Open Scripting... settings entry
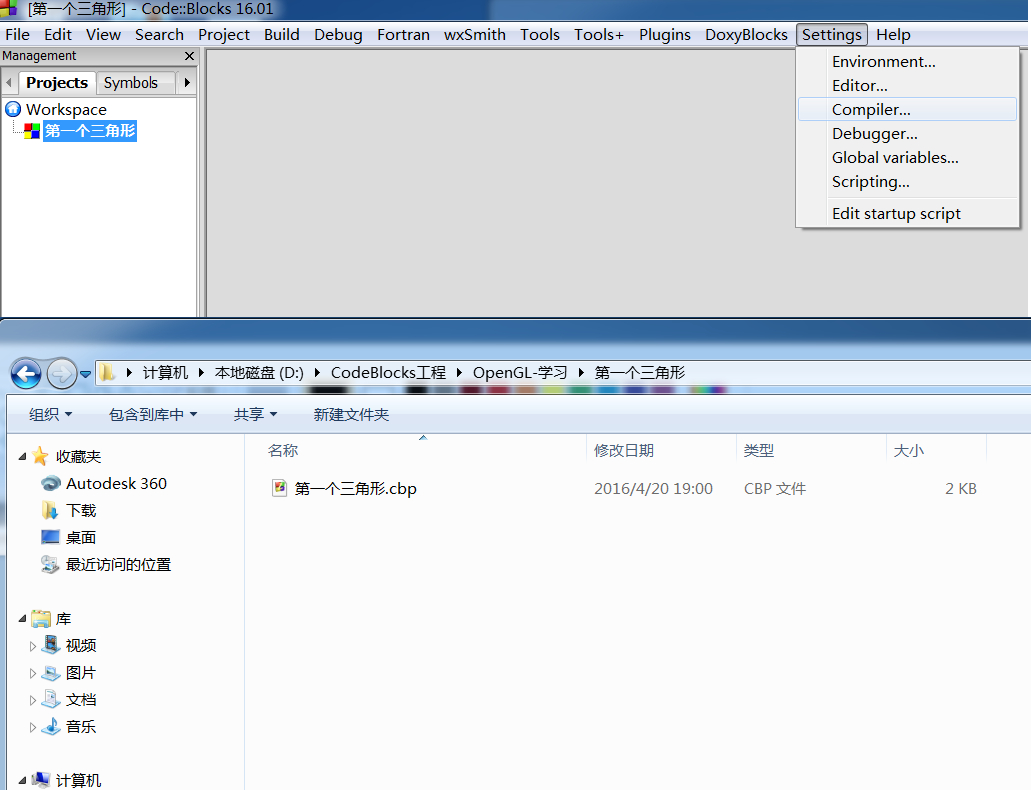 pos(907,182)
